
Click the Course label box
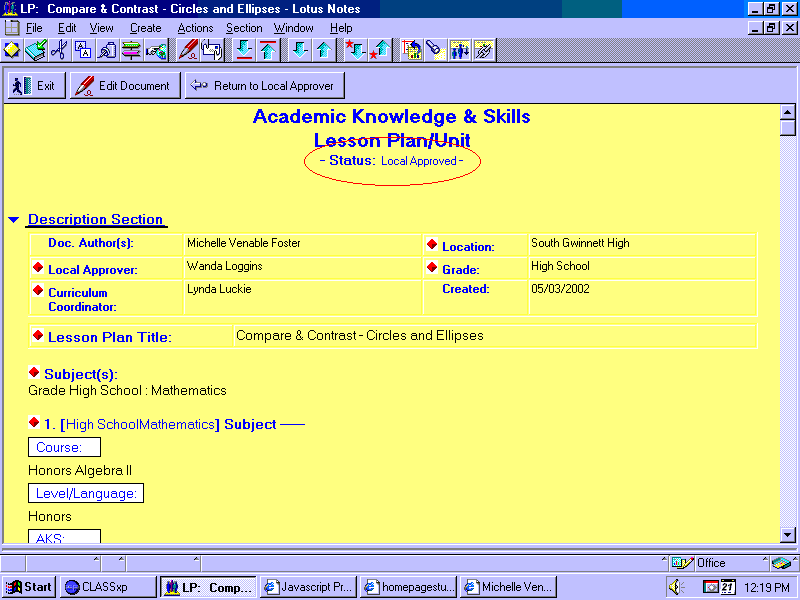pyautogui.click(x=64, y=447)
